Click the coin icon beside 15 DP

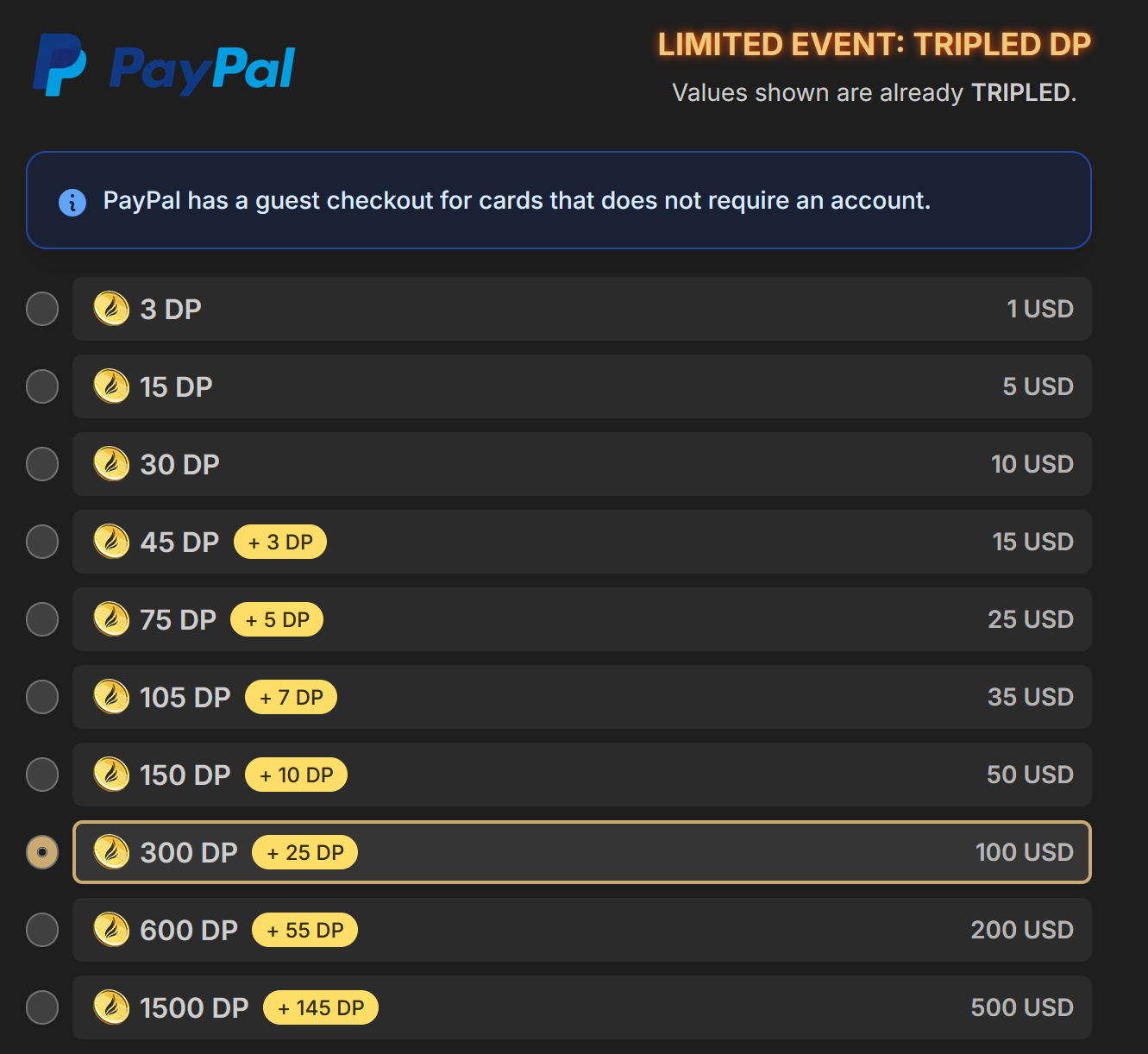click(x=111, y=386)
